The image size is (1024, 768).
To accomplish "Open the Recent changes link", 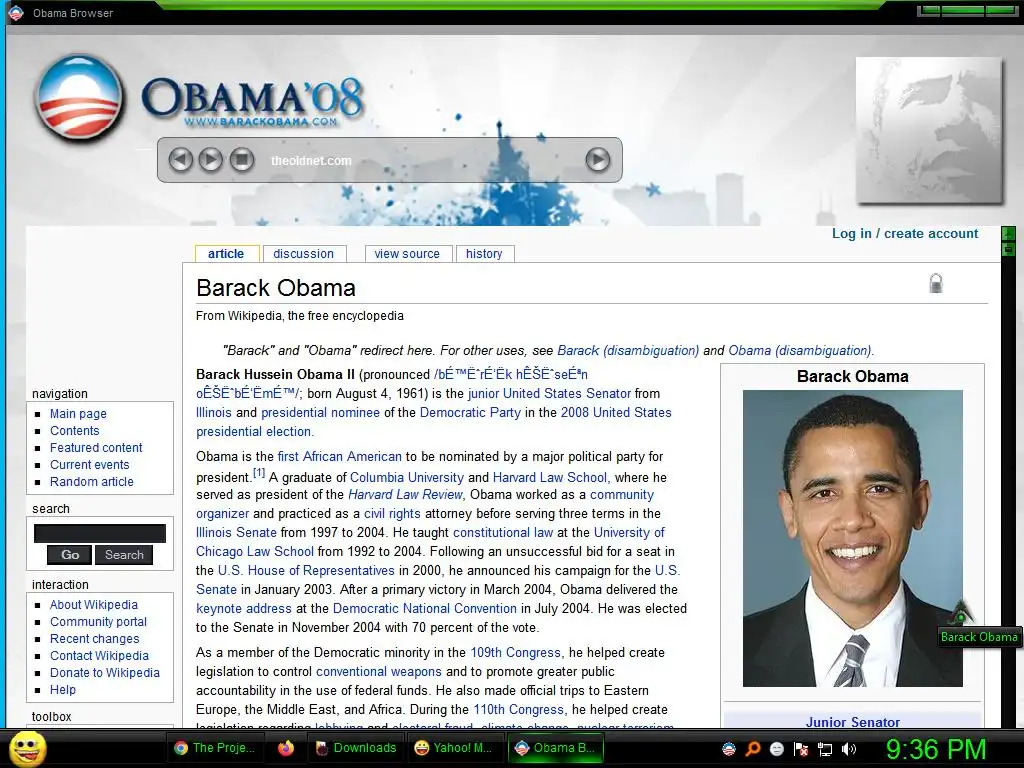I will [x=95, y=639].
